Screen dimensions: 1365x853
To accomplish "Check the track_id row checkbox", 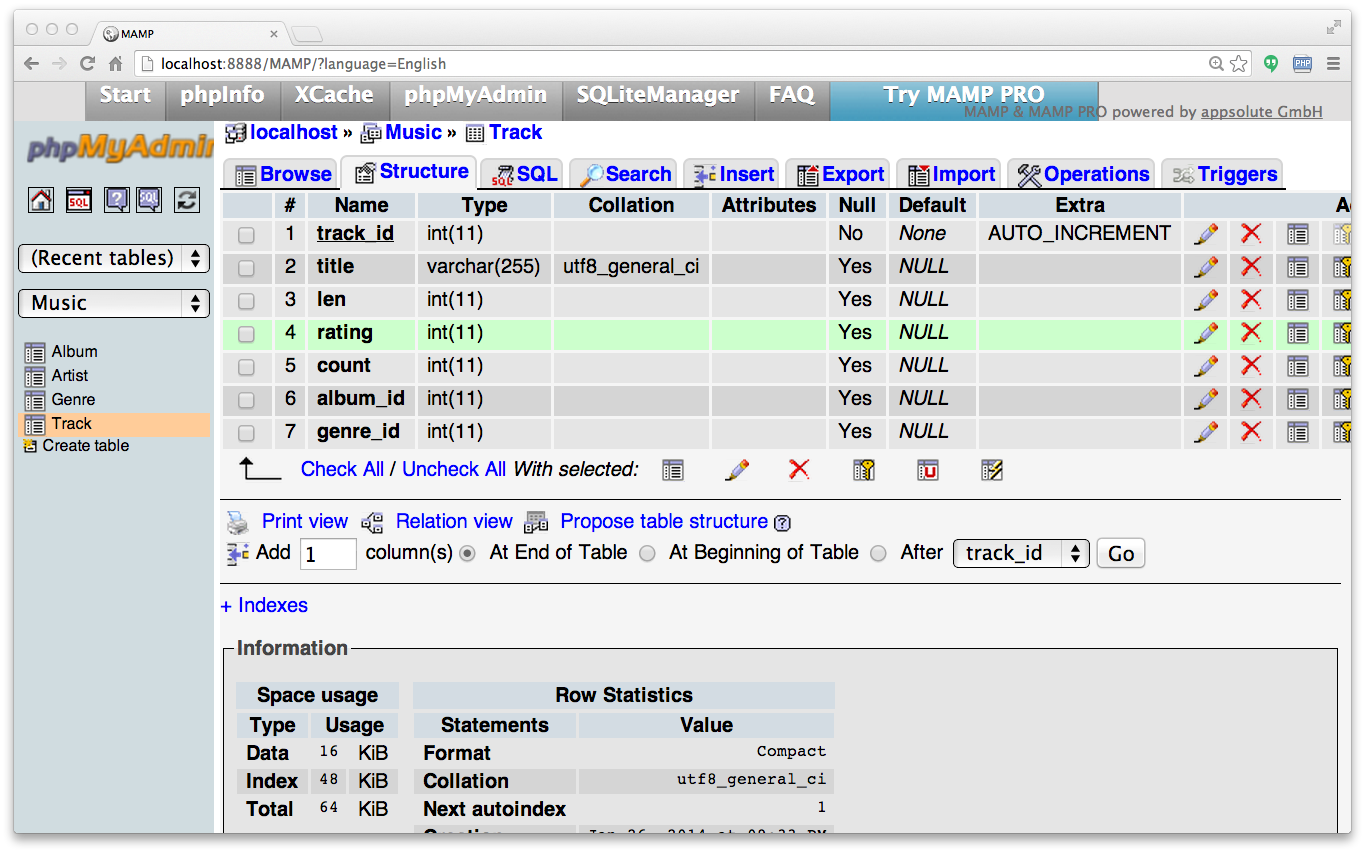I will 246,235.
